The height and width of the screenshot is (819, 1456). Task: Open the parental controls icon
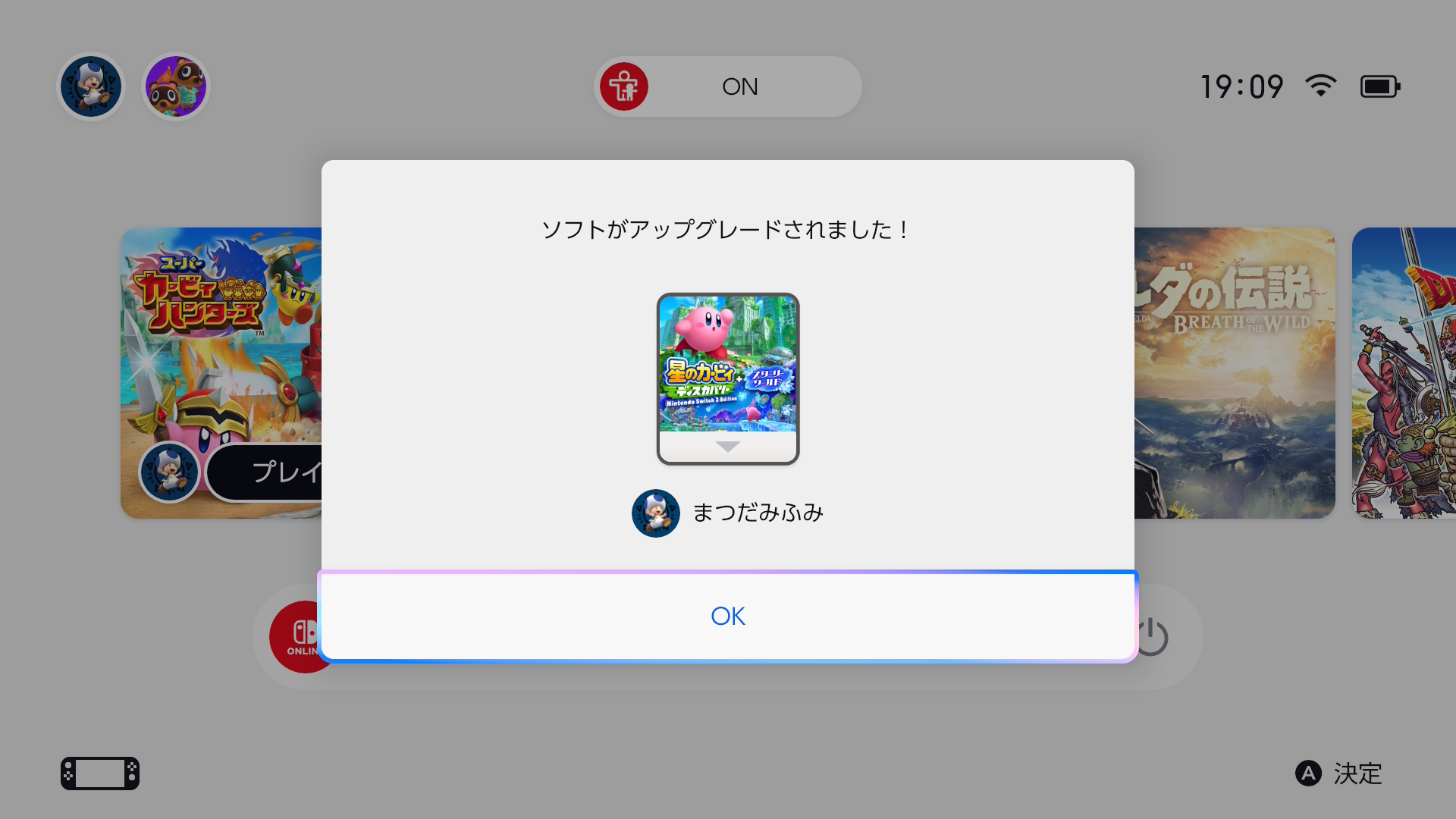pyautogui.click(x=624, y=86)
